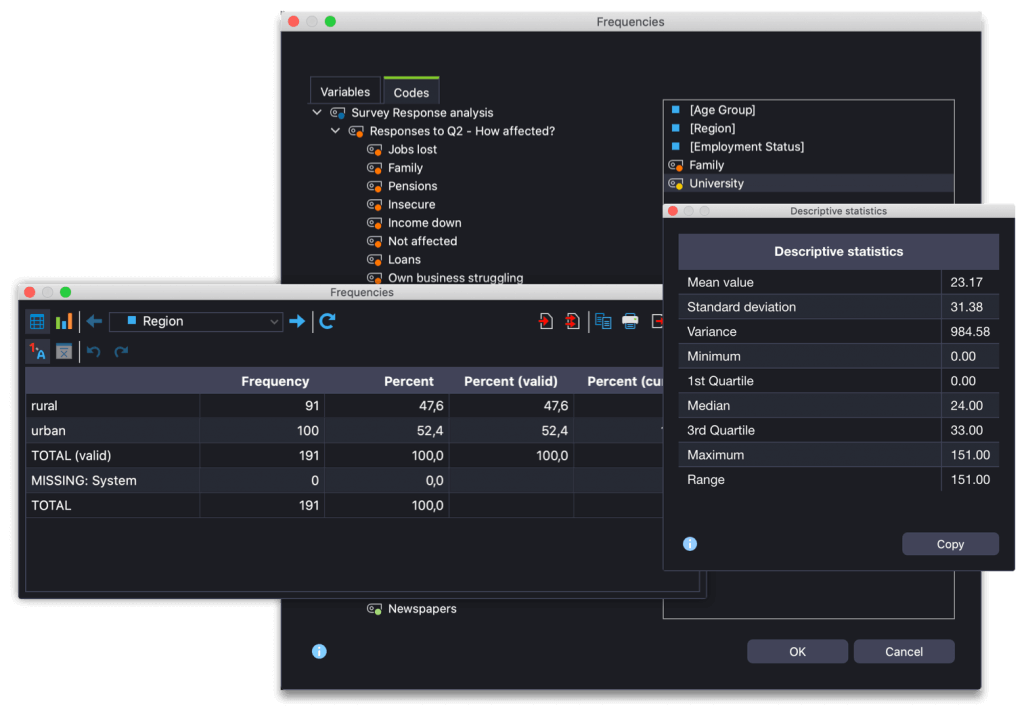Viewport: 1024px width, 710px height.
Task: Open the Region variable dropdown
Action: tap(273, 322)
